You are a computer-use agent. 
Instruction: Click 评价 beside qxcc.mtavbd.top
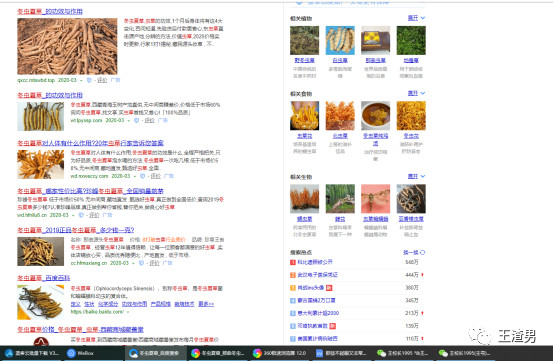pos(102,80)
